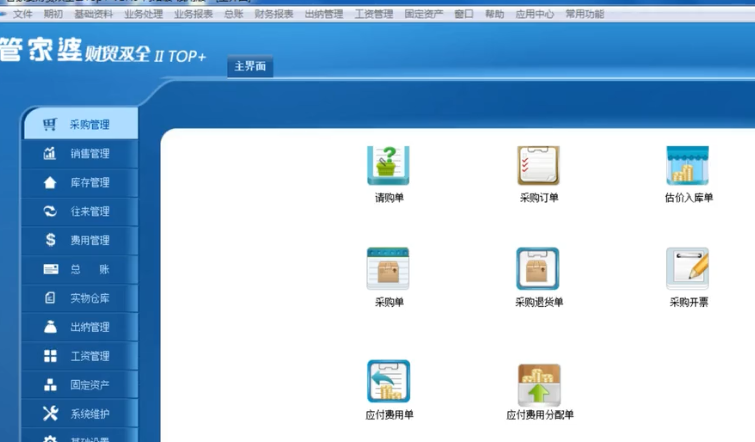755x442 pixels.
Task: Open the 采购订单 purchase order icon
Action: click(x=538, y=166)
